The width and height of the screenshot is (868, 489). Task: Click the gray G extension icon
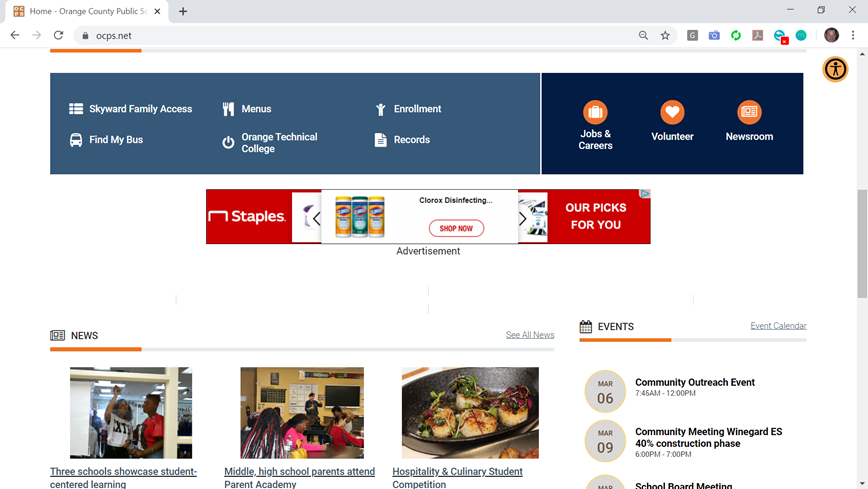(x=692, y=35)
